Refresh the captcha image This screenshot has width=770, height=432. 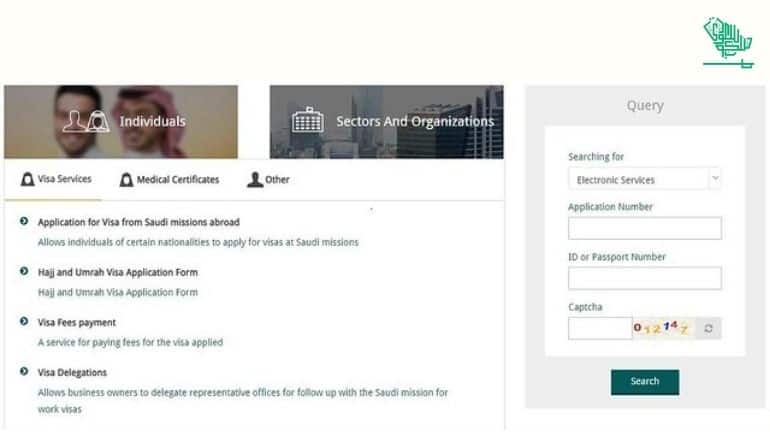coord(708,328)
